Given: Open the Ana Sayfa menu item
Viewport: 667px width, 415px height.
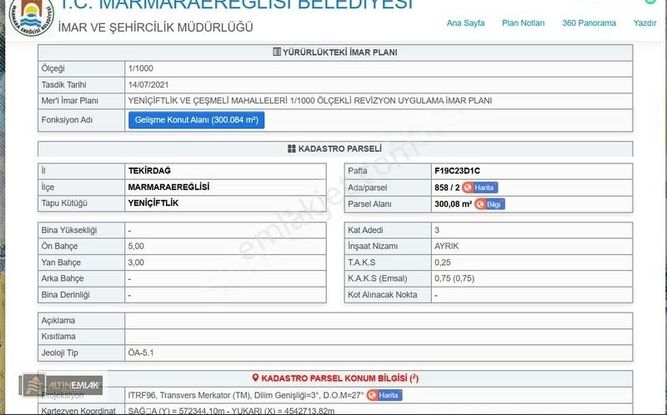Looking at the screenshot, I should (466, 22).
